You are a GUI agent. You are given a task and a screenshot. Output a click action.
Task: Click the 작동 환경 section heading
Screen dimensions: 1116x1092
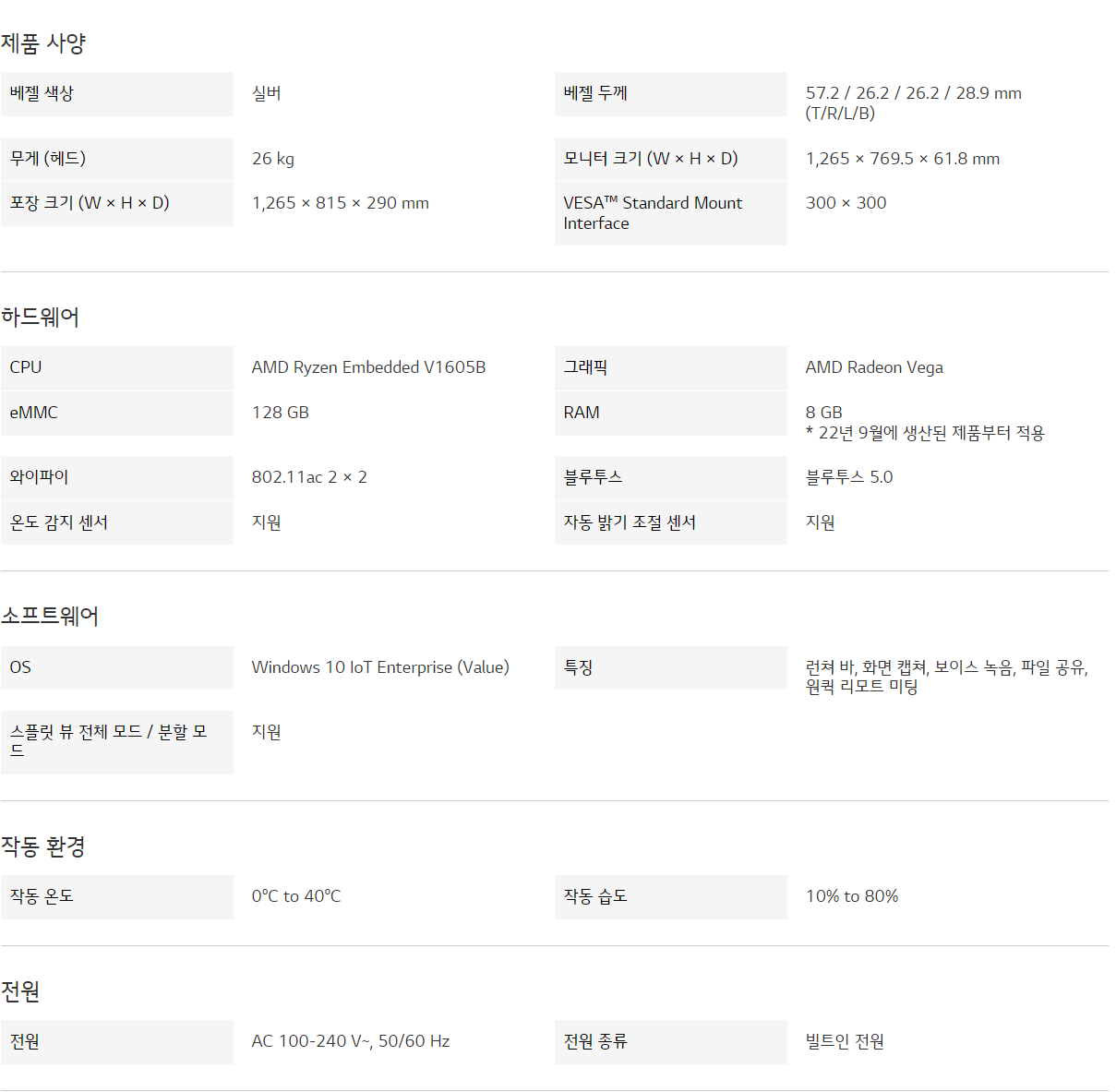point(43,846)
